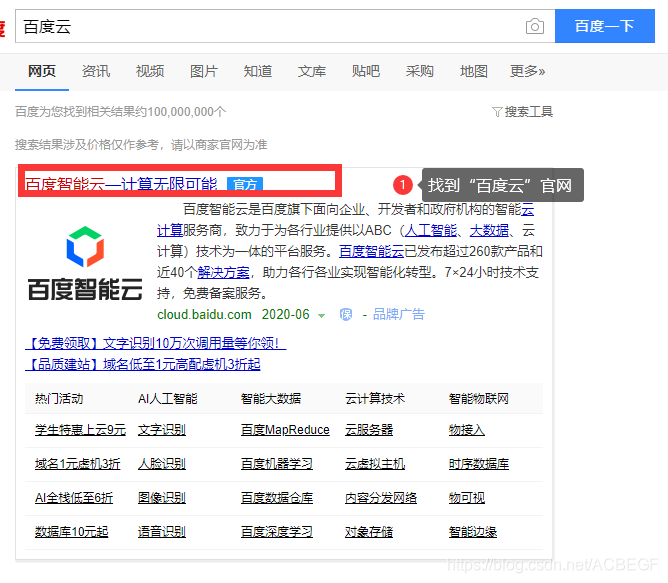Click the 智能大数据 column header
This screenshot has height=583, width=668.
coord(271,399)
